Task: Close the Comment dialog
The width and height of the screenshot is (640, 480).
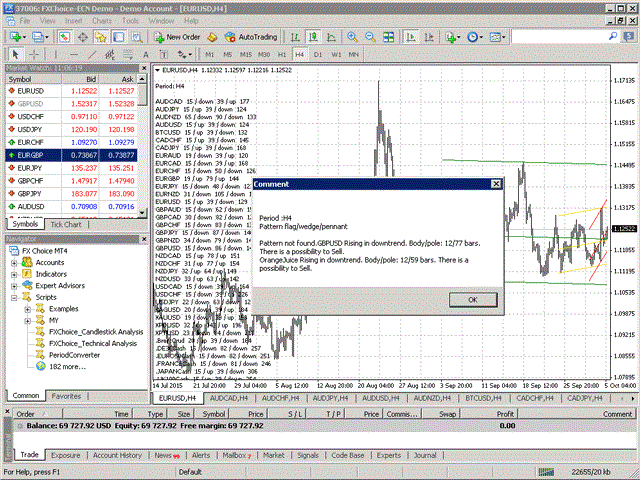Action: [x=496, y=184]
